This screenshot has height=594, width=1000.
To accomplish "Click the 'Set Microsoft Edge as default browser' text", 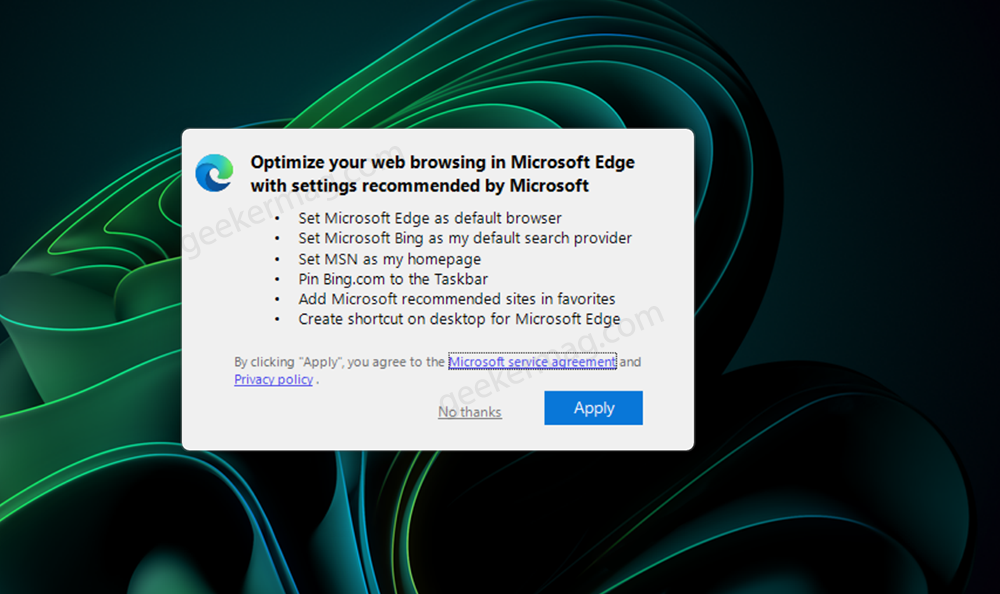I will 430,218.
